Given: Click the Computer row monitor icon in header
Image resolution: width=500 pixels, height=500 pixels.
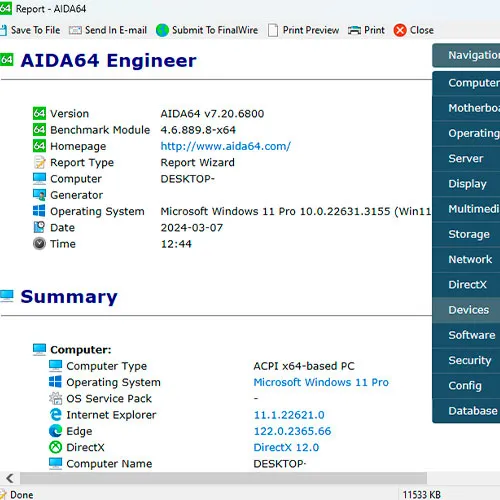Looking at the screenshot, I should tap(39, 178).
